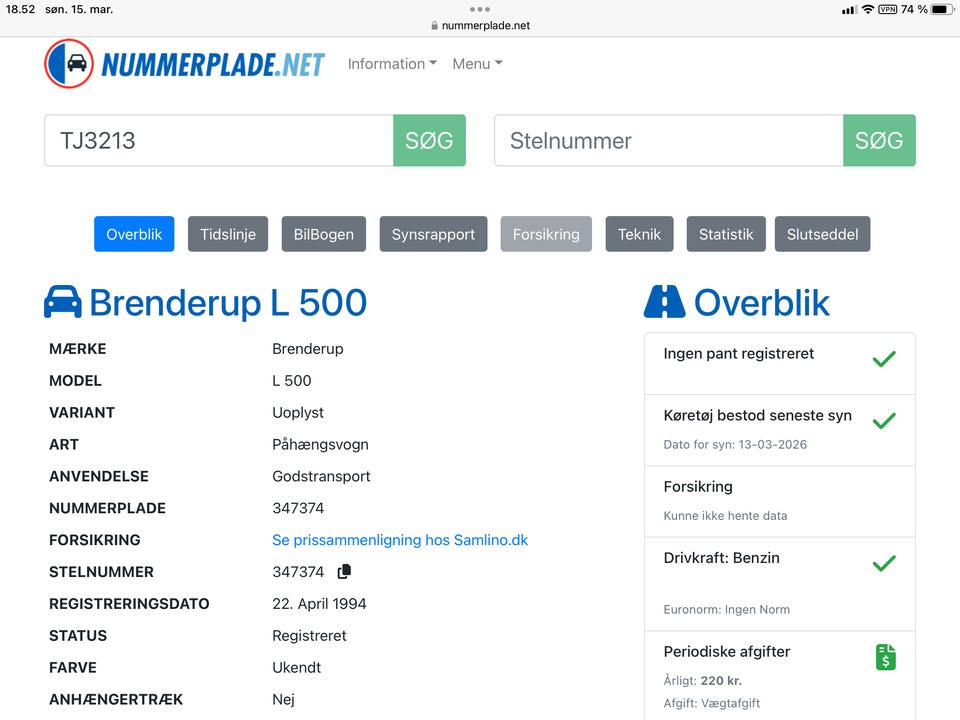Click the MODEL value L 500

click(x=291, y=381)
